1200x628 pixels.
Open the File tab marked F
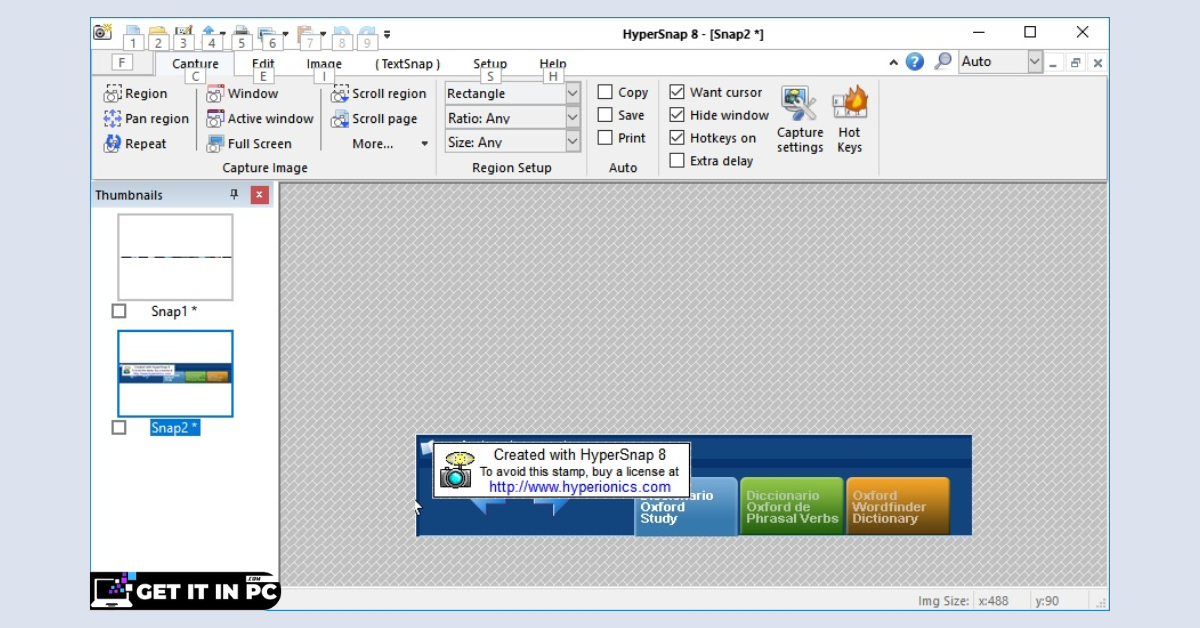click(121, 62)
